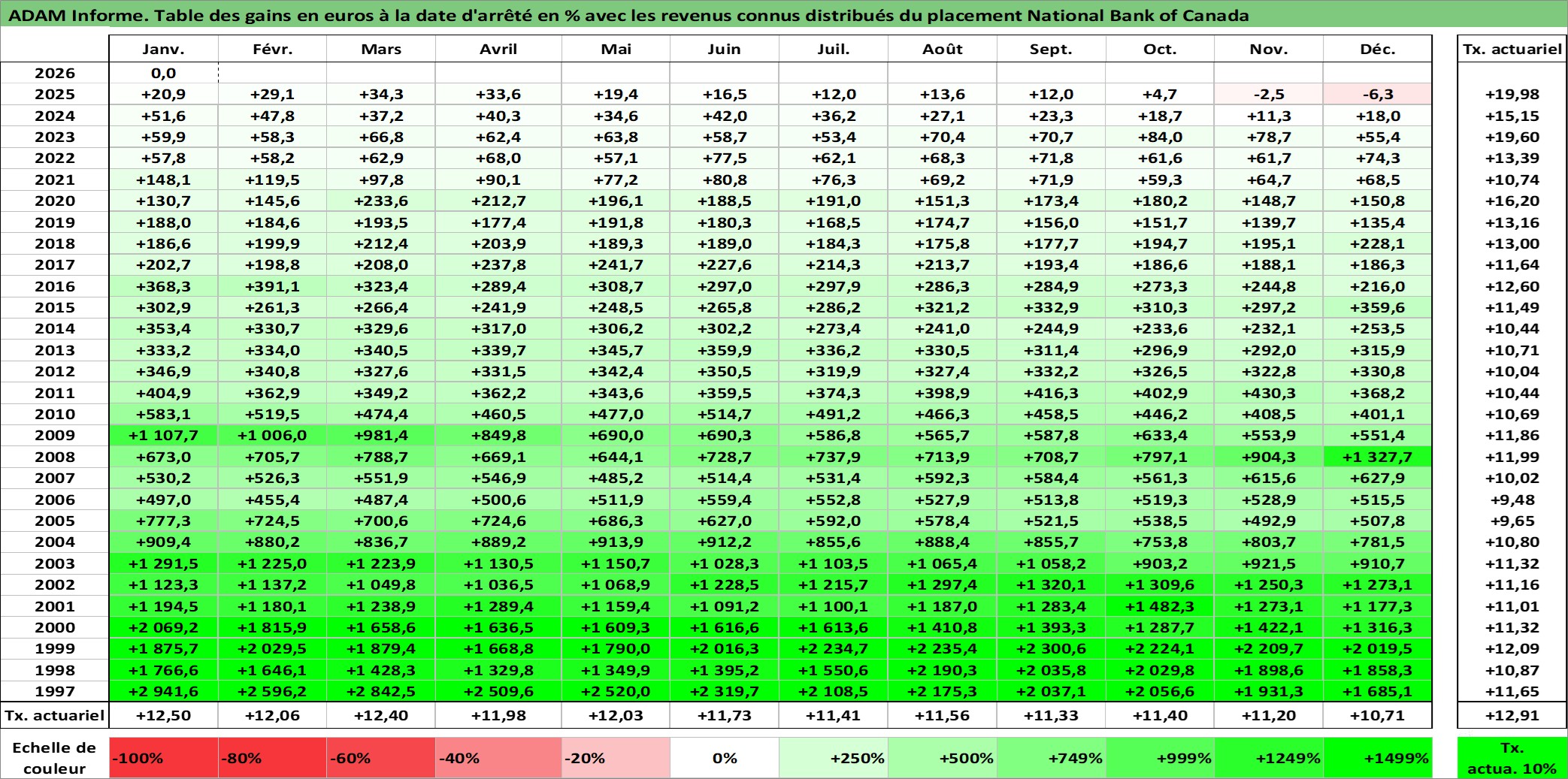Screen dimensions: 1568x779
Task: Select the -100% red color scale swatch
Action: point(164,758)
